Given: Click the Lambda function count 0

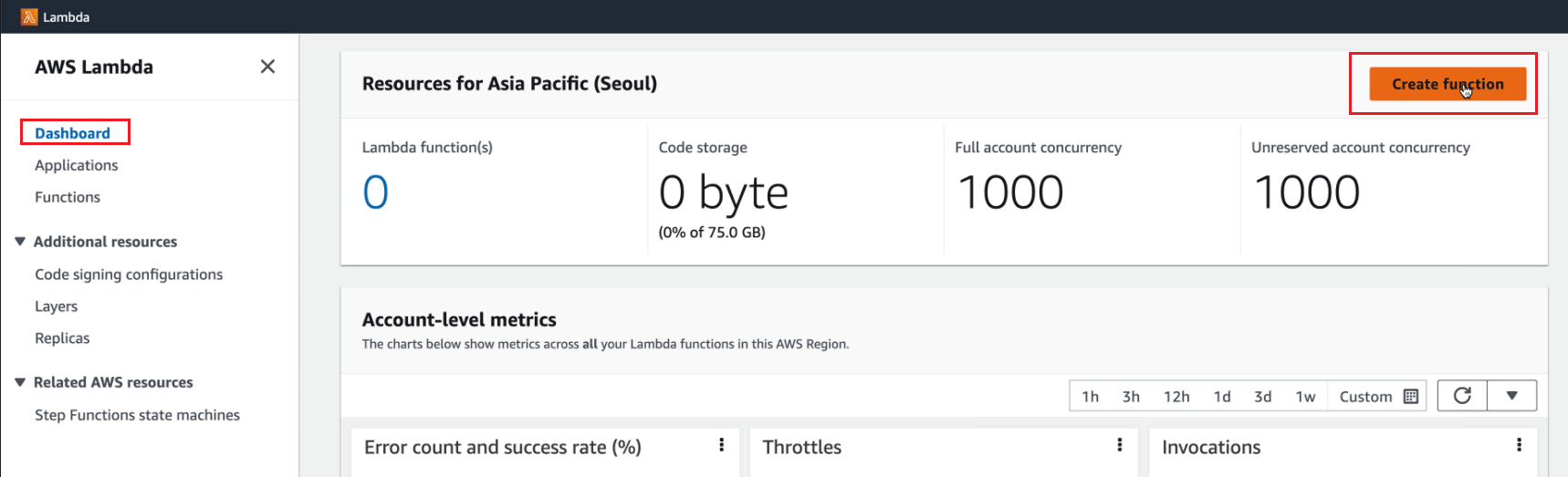Looking at the screenshot, I should pos(376,192).
